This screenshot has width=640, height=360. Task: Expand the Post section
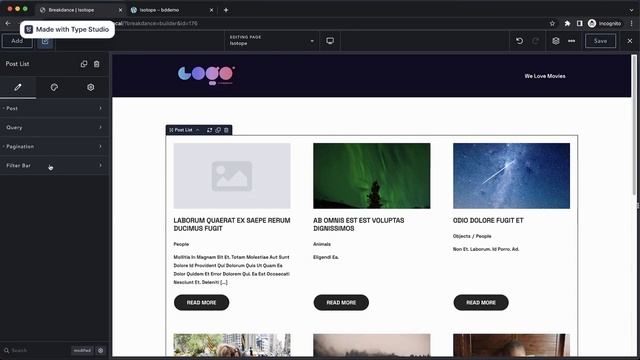point(54,108)
